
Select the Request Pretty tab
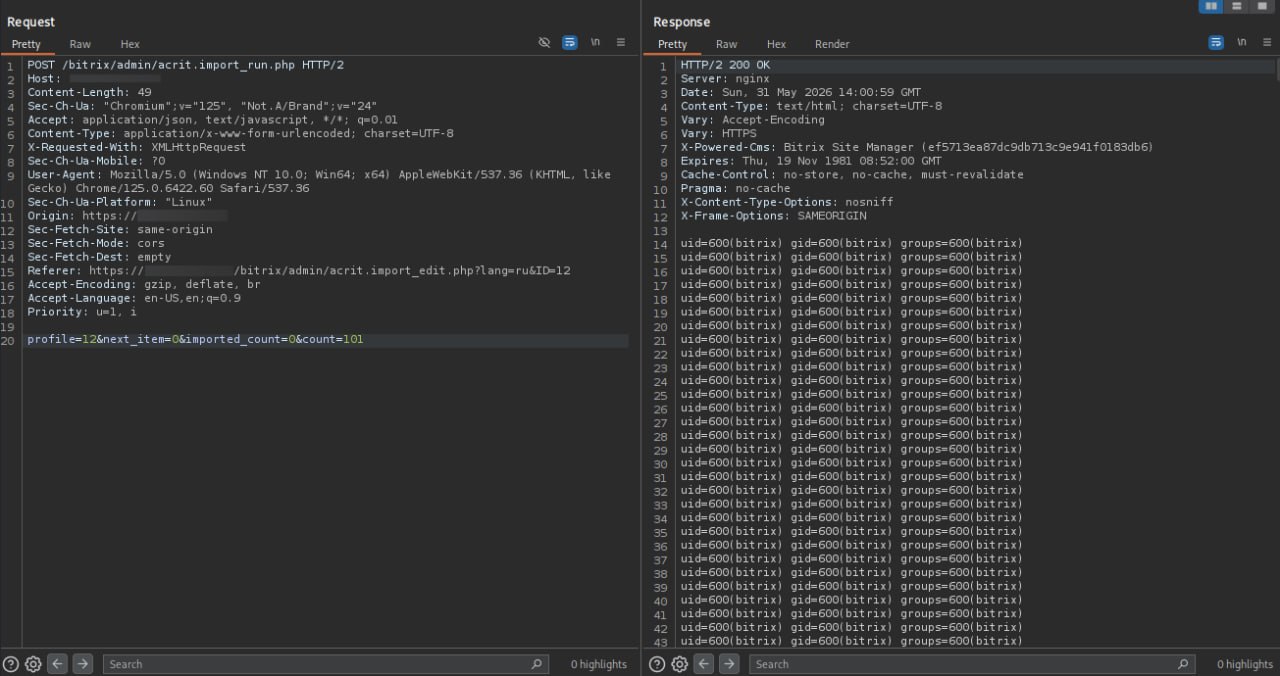[26, 44]
